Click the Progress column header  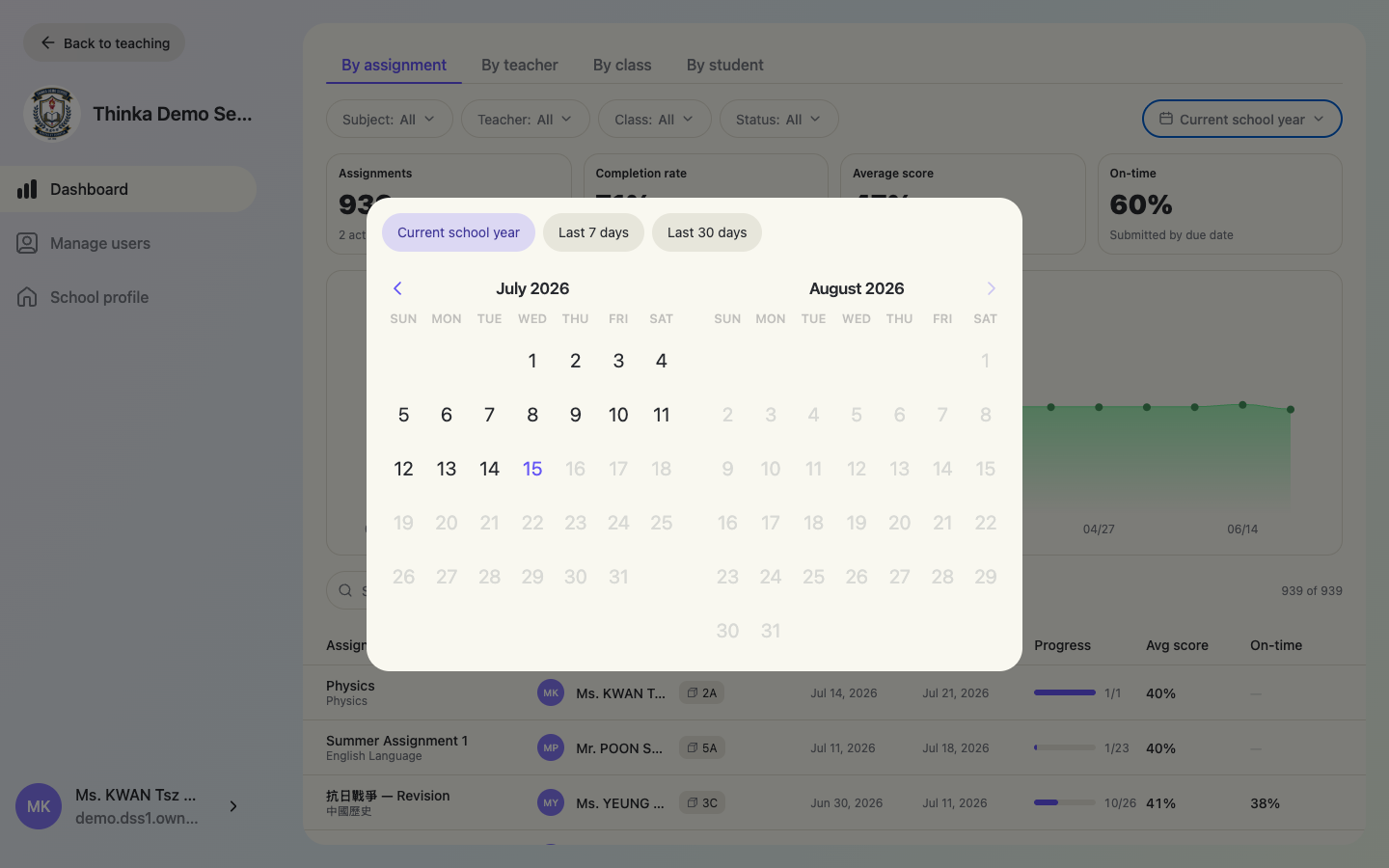pyautogui.click(x=1062, y=645)
